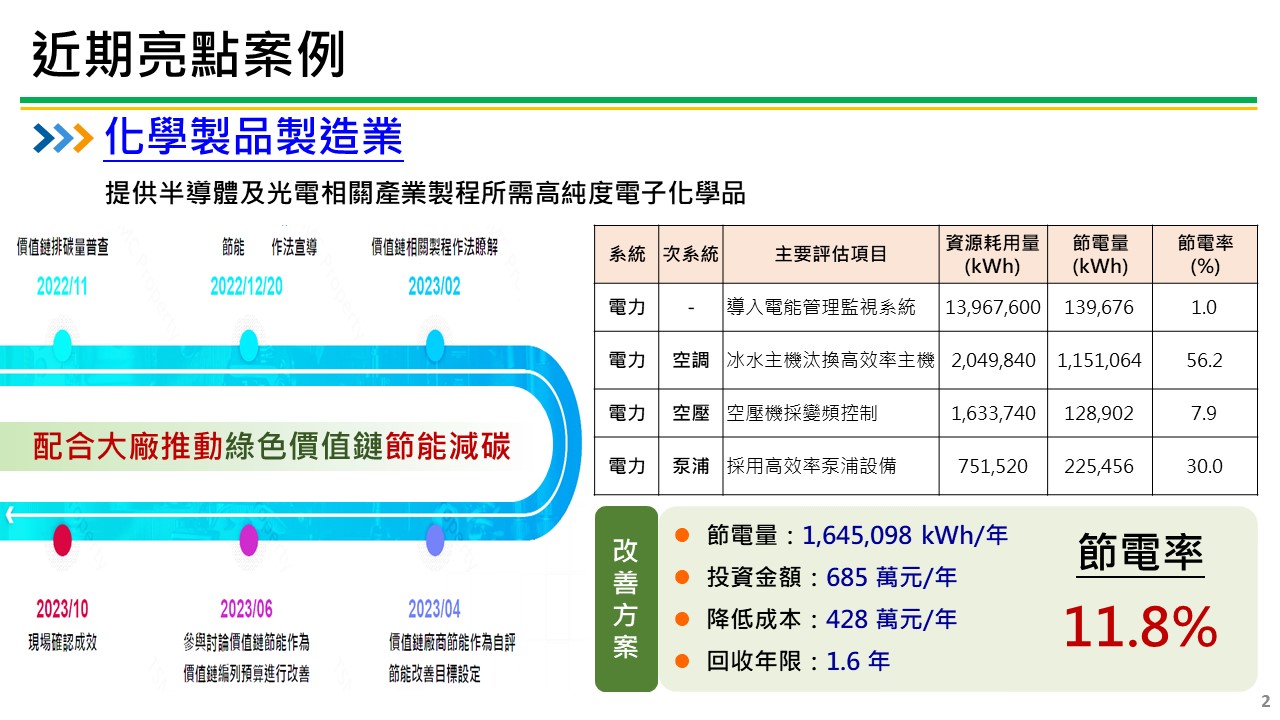Click the blue U-shaped arrow graphic
The image size is (1280, 720).
(x=555, y=440)
